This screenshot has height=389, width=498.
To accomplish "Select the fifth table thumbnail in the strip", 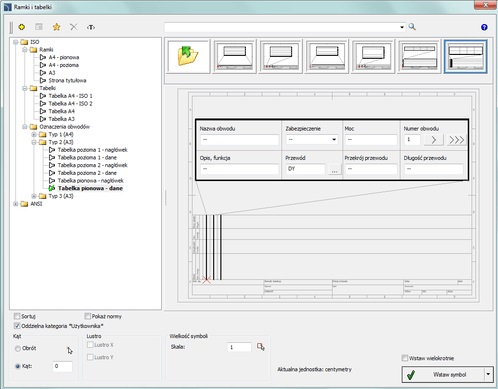I will pyautogui.click(x=373, y=56).
